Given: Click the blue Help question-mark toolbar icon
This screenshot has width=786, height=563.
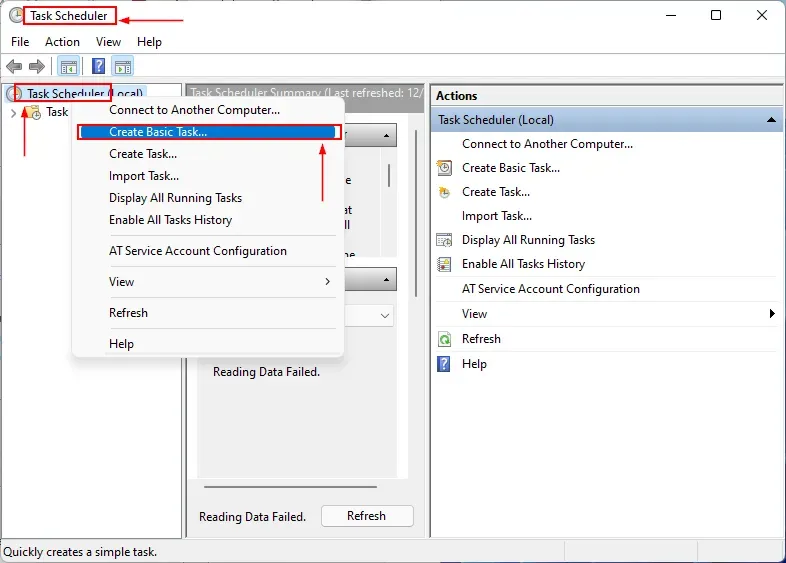Looking at the screenshot, I should click(x=98, y=67).
